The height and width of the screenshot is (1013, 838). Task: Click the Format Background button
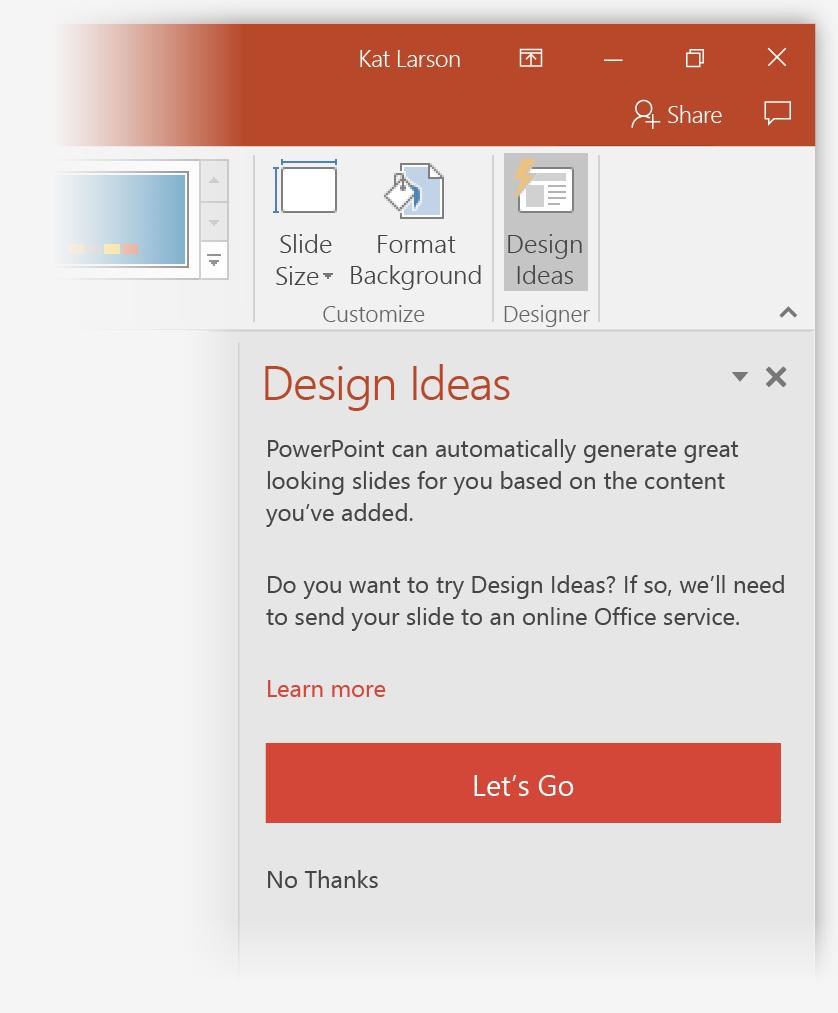415,224
